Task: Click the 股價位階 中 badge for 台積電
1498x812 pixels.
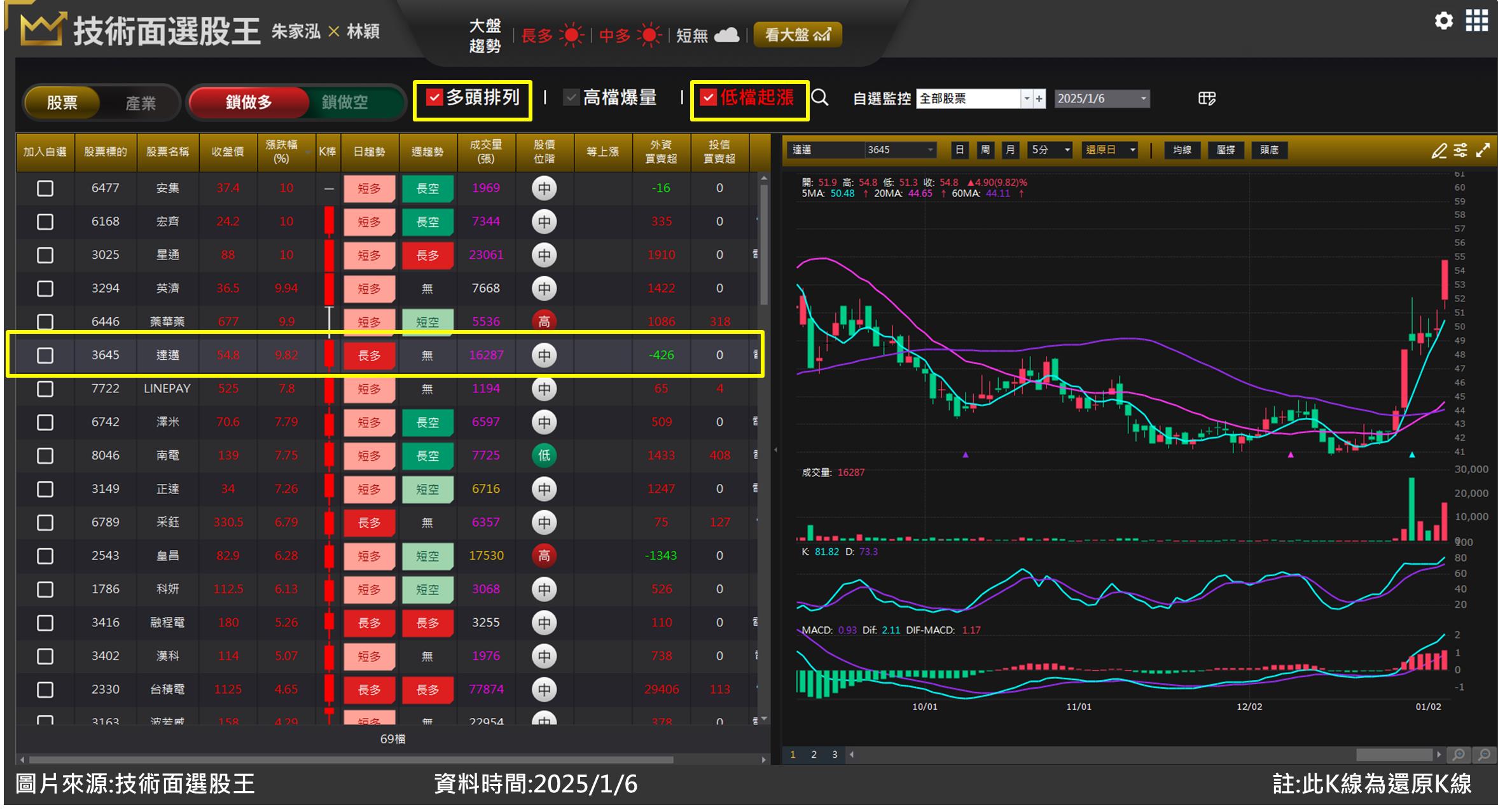Action: pyautogui.click(x=544, y=689)
